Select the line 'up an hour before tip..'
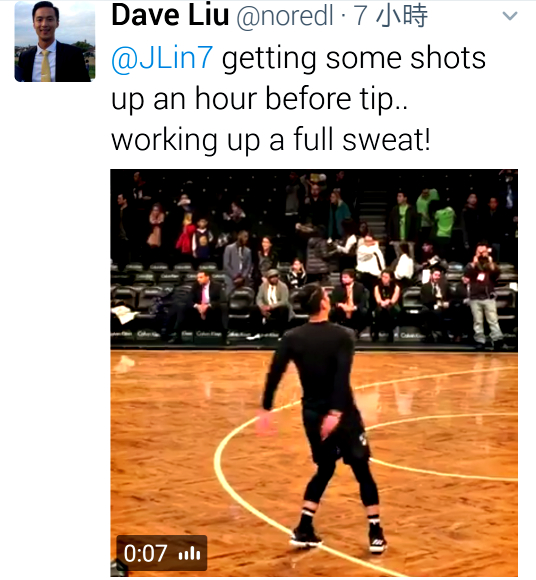The width and height of the screenshot is (536, 580). (259, 99)
